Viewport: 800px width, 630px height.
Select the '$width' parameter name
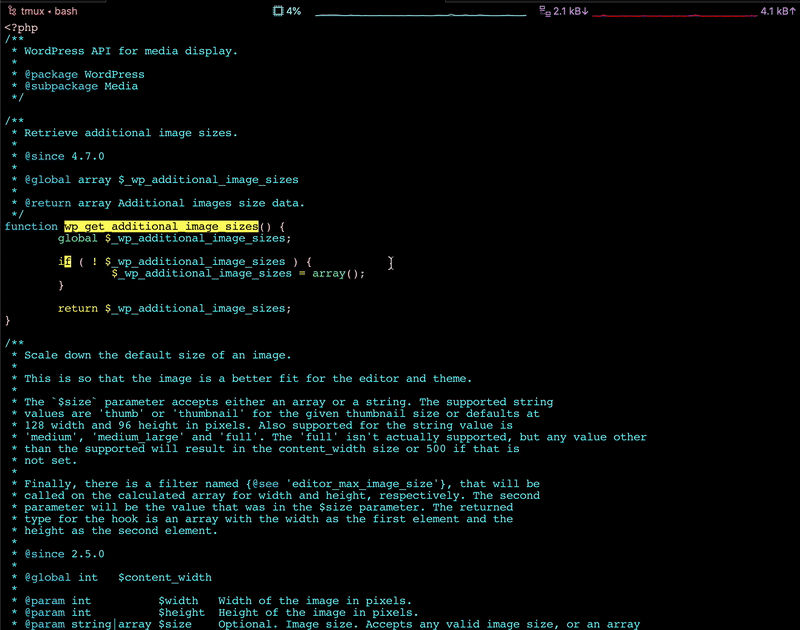178,601
